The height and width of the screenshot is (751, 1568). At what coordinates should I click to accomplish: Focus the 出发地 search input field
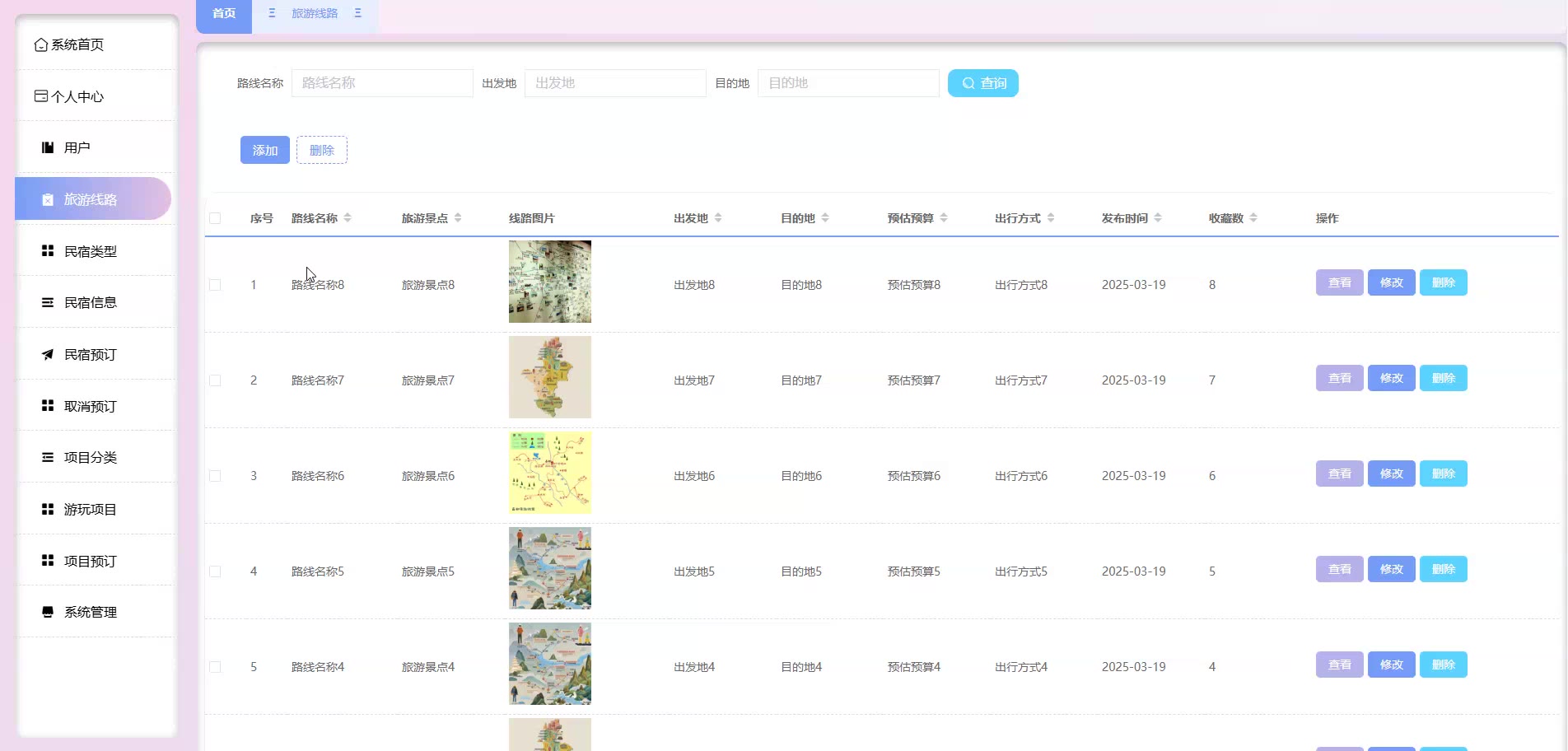(x=615, y=83)
